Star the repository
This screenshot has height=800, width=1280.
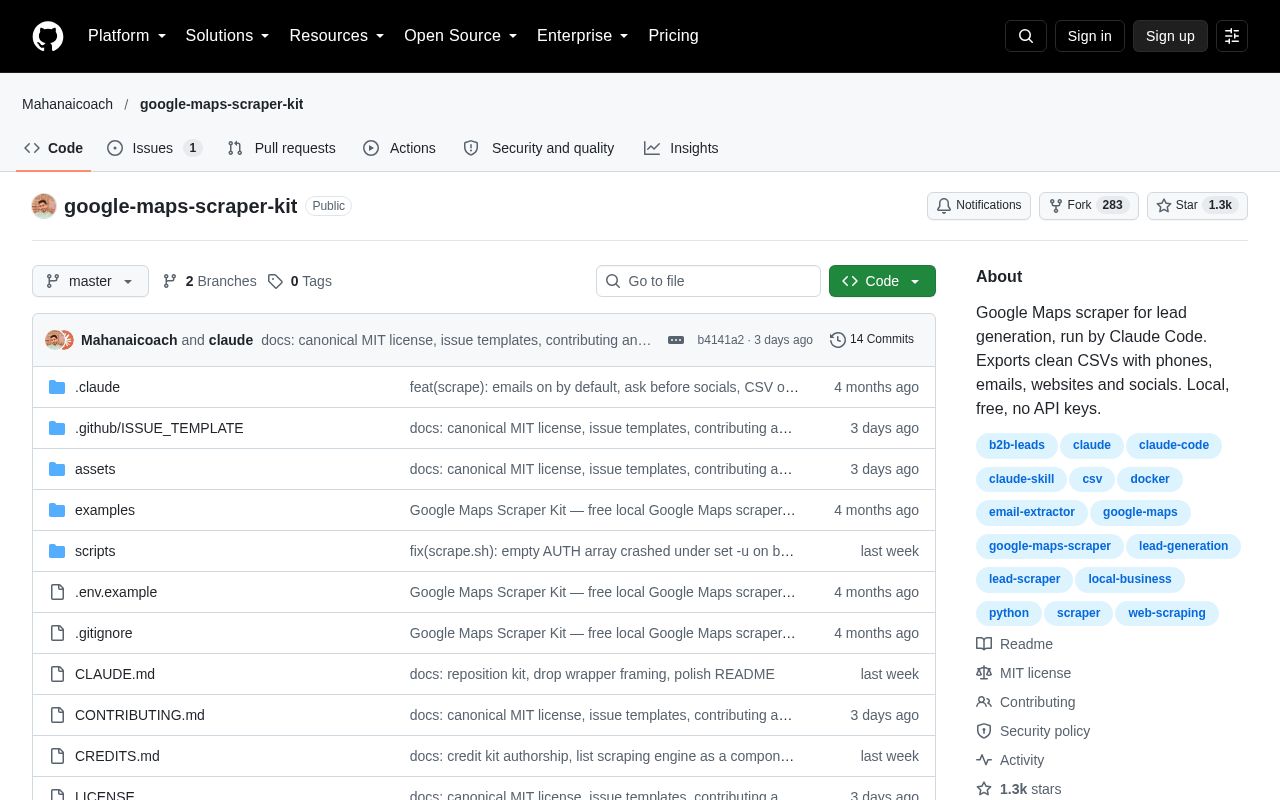point(1197,206)
